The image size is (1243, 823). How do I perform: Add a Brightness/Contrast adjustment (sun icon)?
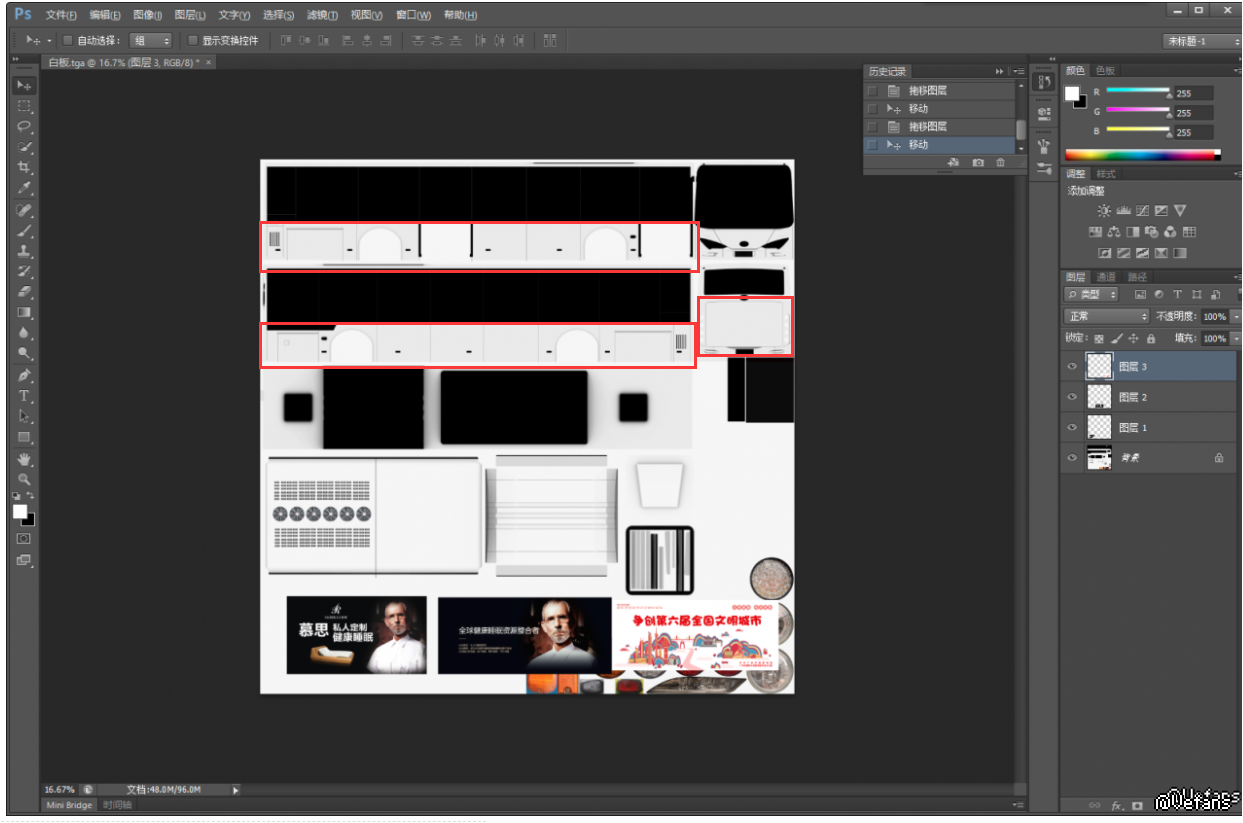coord(1104,211)
